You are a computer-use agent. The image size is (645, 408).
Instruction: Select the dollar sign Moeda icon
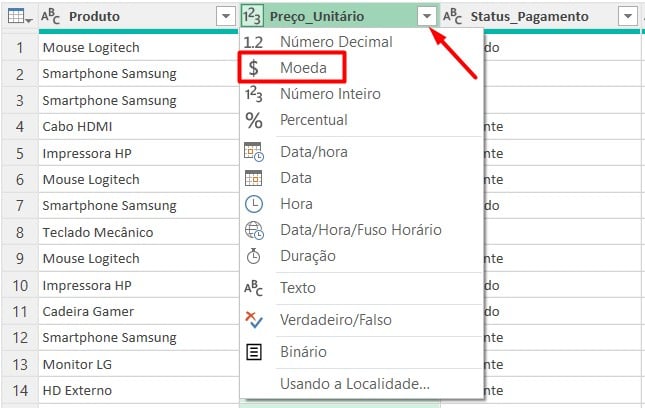click(x=254, y=68)
